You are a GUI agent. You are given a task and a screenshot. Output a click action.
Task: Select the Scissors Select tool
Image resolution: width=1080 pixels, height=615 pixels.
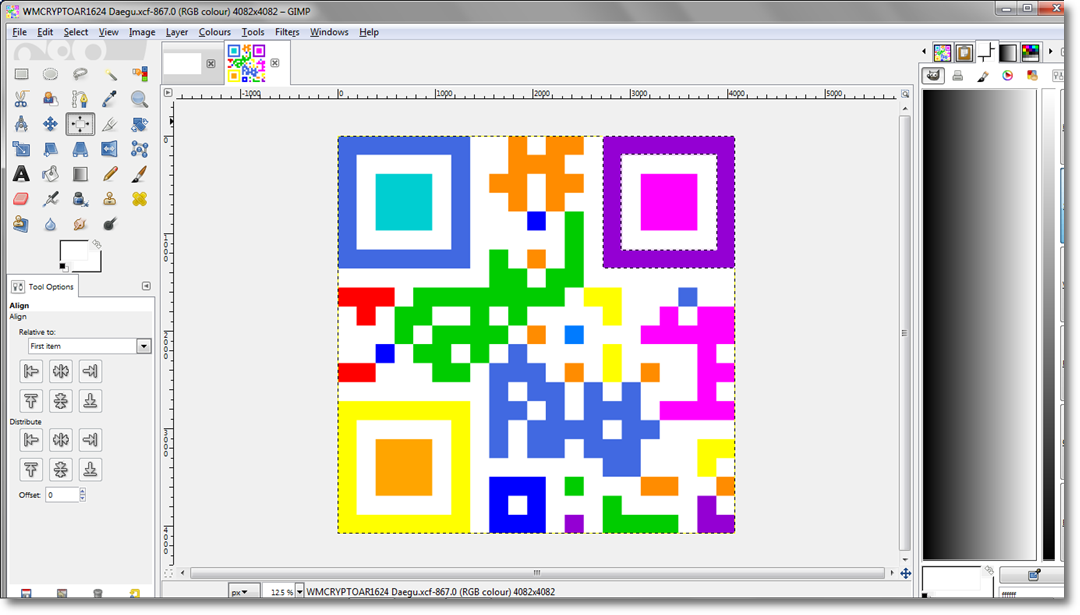click(x=21, y=99)
